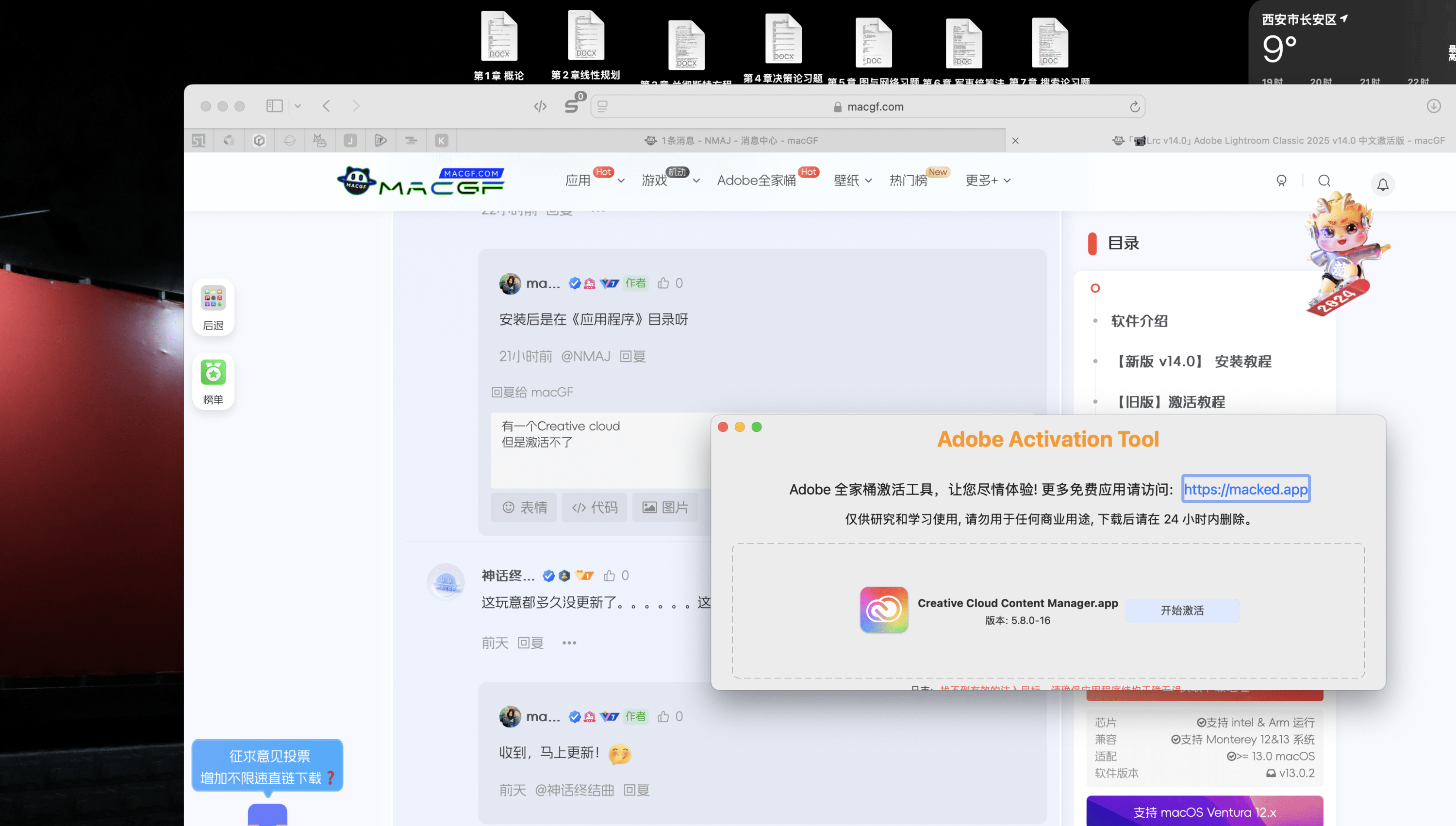The image size is (1456, 826).
Task: Open the https://macked.app link
Action: (1245, 488)
